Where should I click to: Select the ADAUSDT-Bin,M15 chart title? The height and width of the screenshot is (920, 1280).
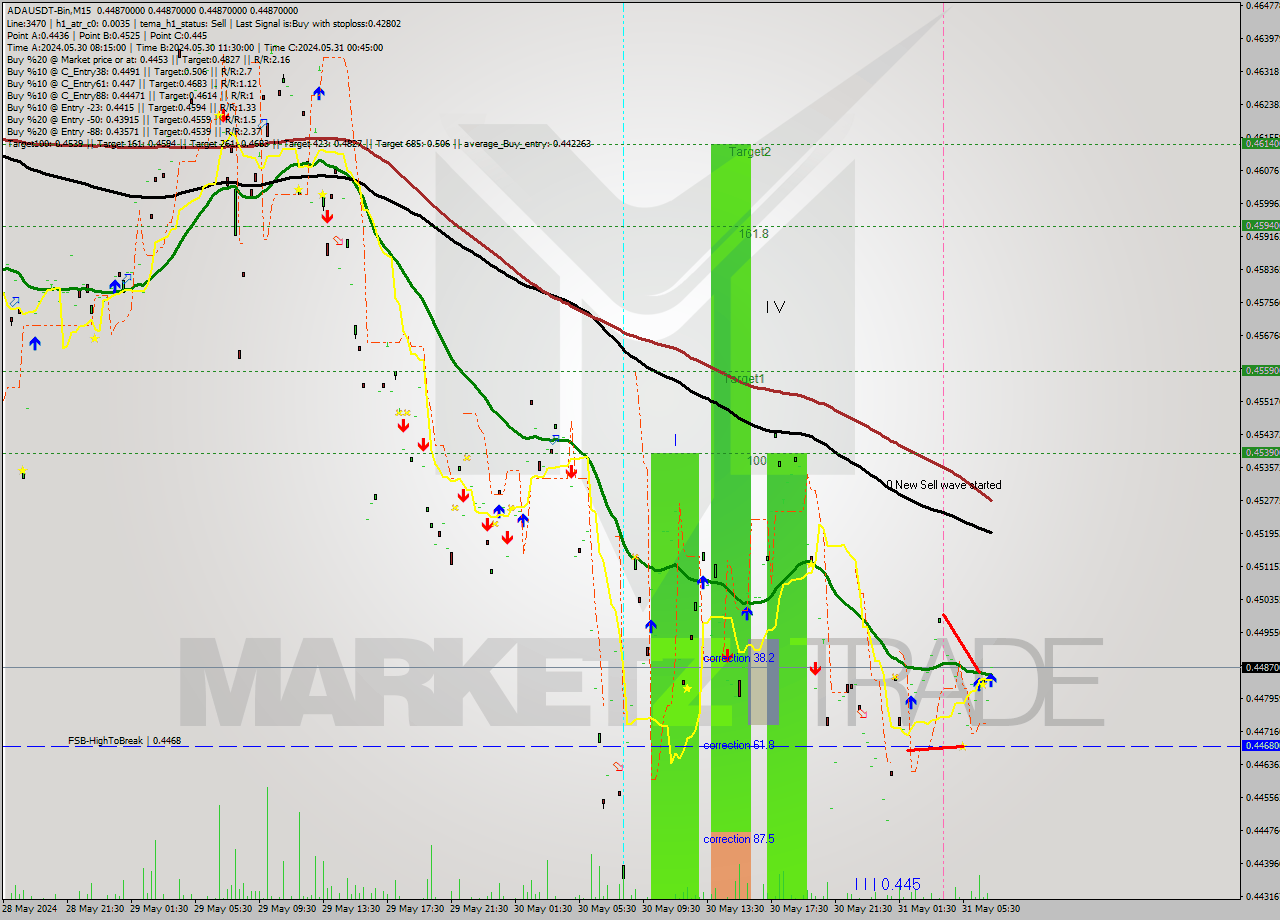pos(50,8)
